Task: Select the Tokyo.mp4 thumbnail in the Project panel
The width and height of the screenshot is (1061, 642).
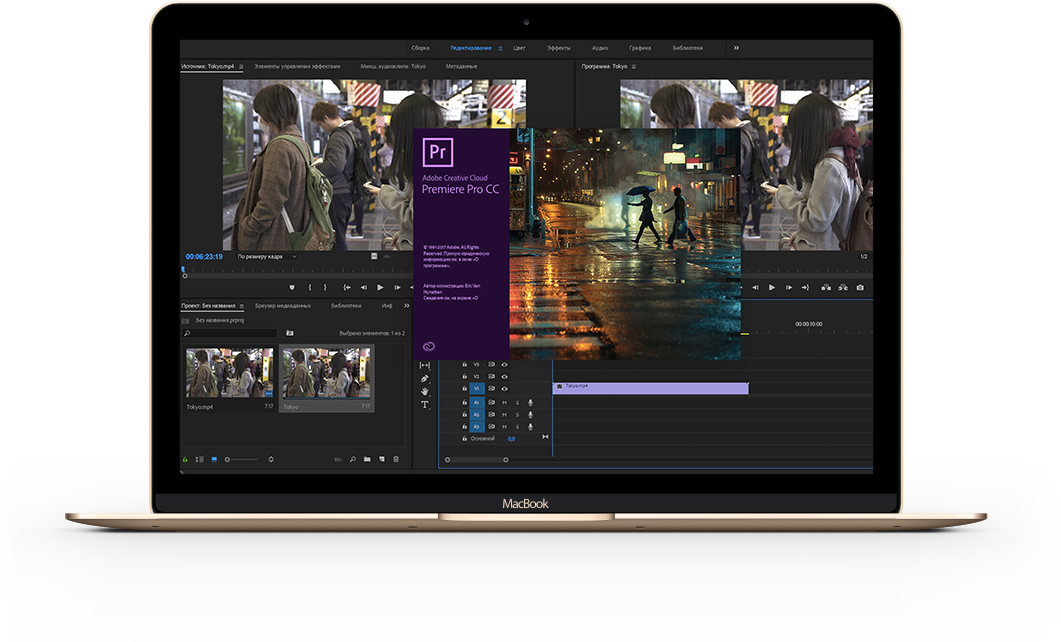Action: tap(229, 374)
